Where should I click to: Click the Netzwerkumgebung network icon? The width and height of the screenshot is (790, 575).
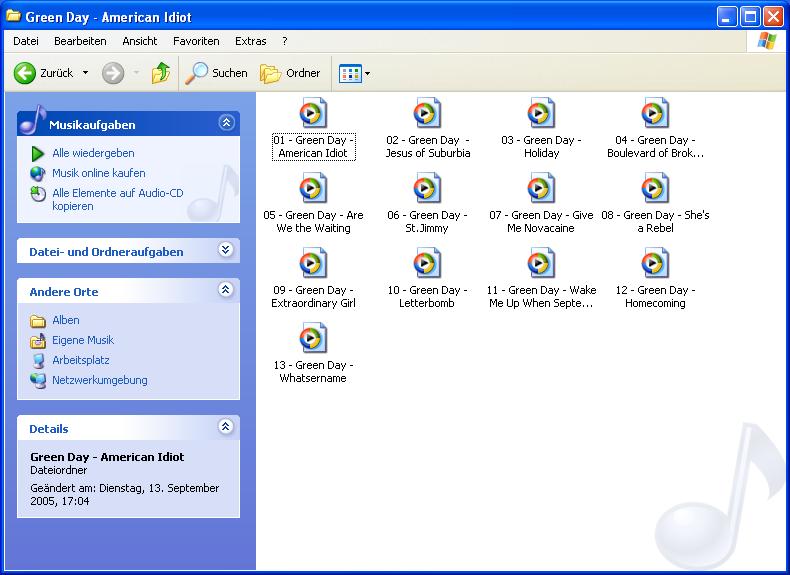click(38, 381)
